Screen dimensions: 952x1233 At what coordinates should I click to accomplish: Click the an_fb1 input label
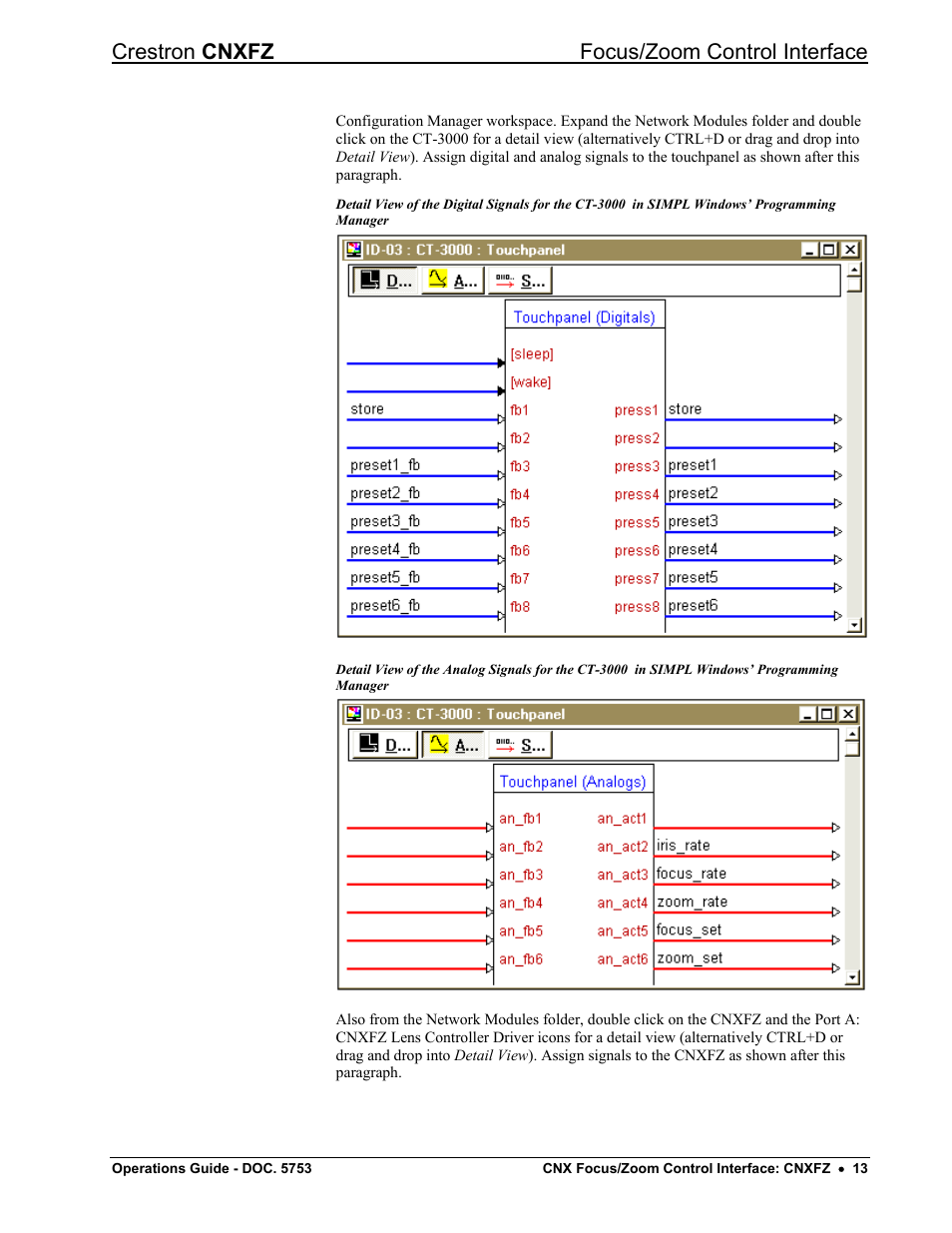coord(521,819)
